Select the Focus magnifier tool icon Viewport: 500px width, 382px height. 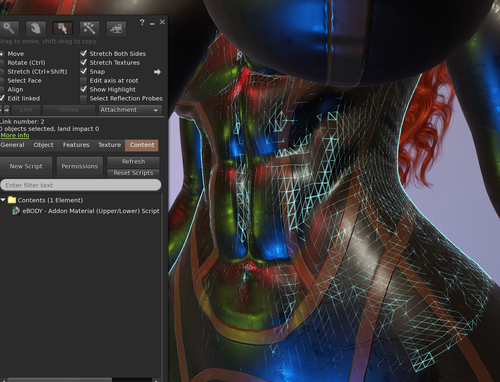click(x=9, y=28)
